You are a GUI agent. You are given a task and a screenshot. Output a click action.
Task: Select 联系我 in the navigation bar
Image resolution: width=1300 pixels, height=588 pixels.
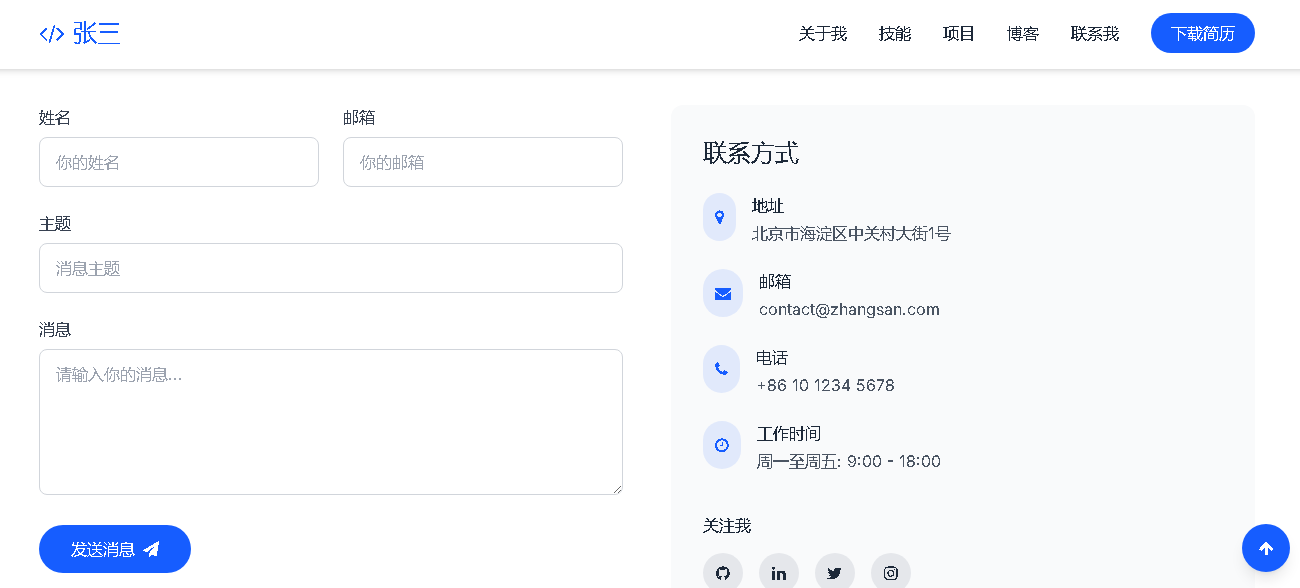(x=1094, y=34)
